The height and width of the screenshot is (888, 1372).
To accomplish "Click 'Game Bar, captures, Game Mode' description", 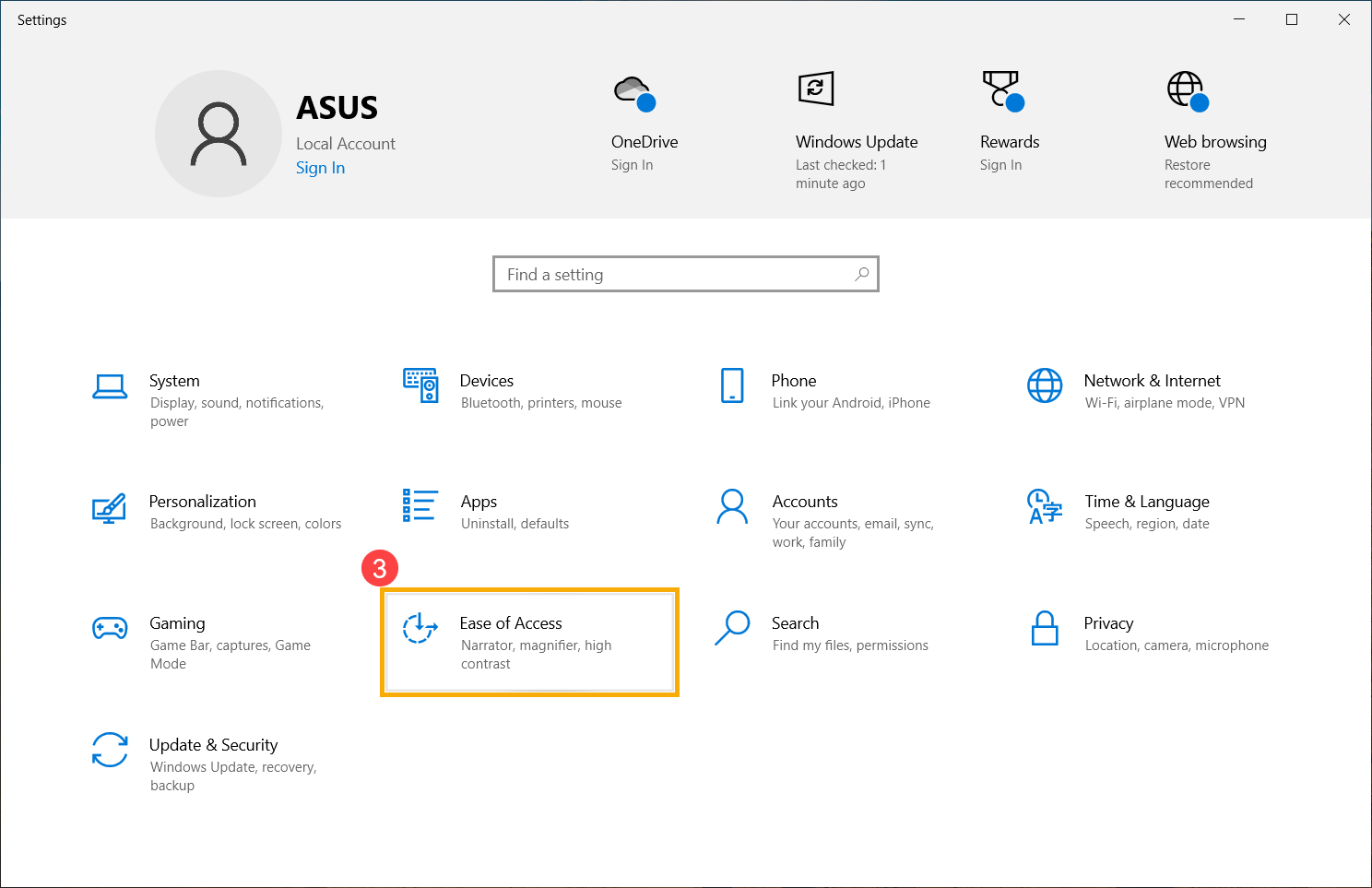I will (x=231, y=655).
